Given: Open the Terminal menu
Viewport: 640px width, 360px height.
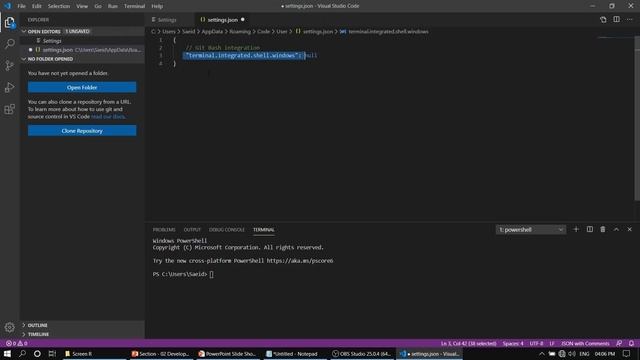Looking at the screenshot, I should 134,6.
